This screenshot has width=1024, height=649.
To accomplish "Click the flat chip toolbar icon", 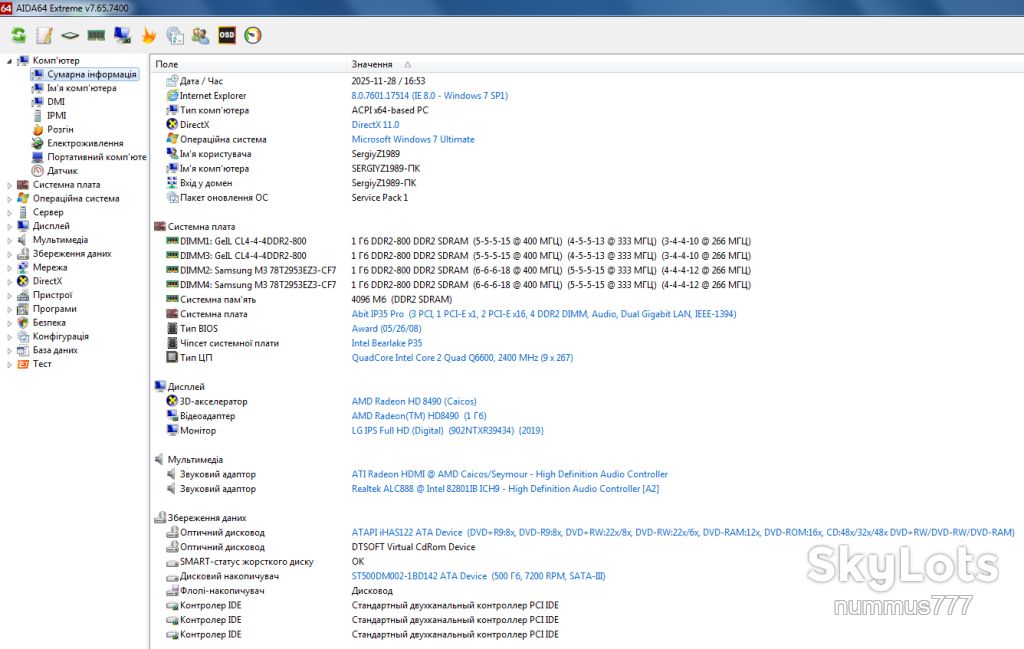I will [x=70, y=35].
